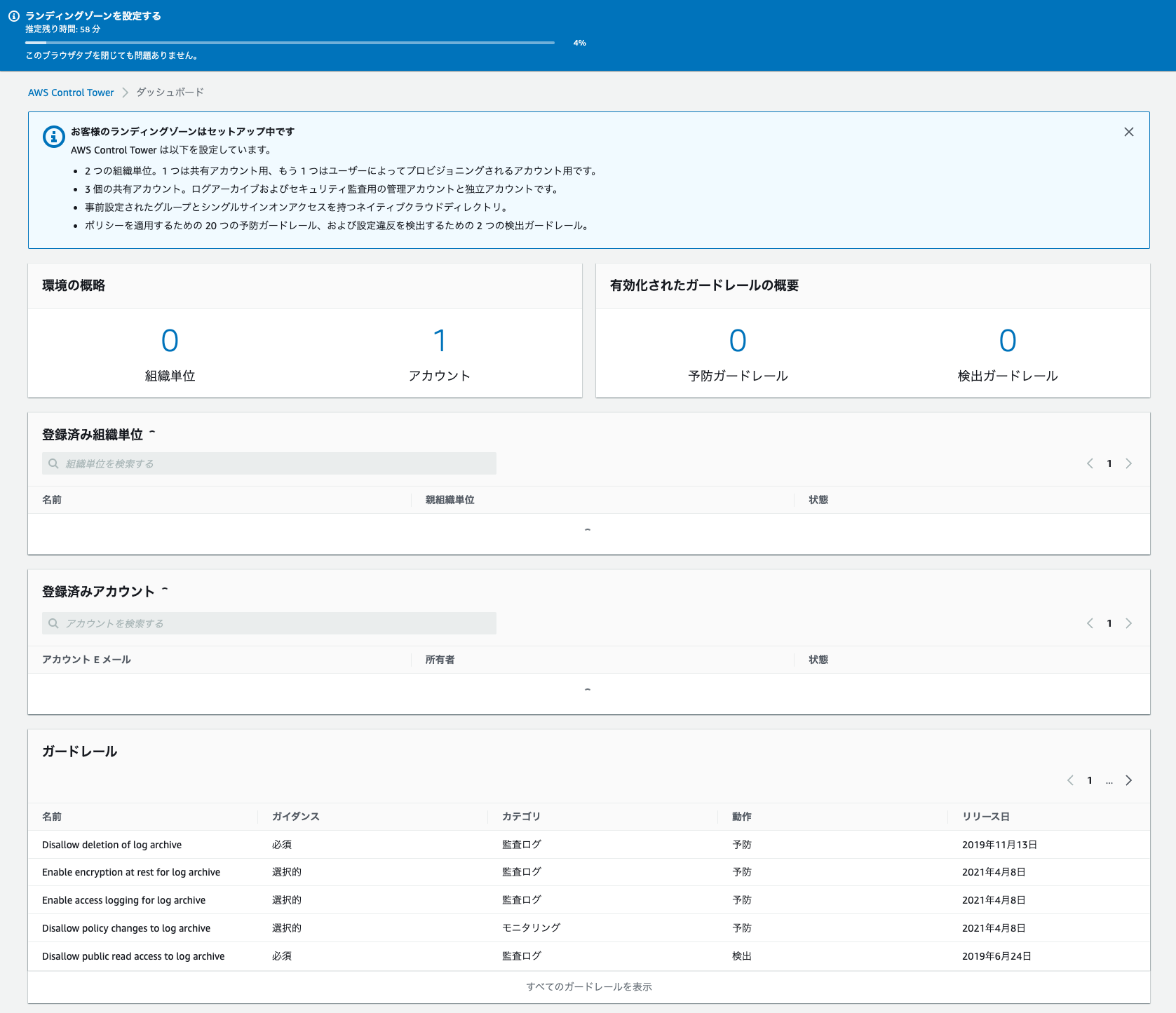The width and height of the screenshot is (1176, 1013).
Task: Click the 登録済み組織単位 section heading
Action: (93, 435)
